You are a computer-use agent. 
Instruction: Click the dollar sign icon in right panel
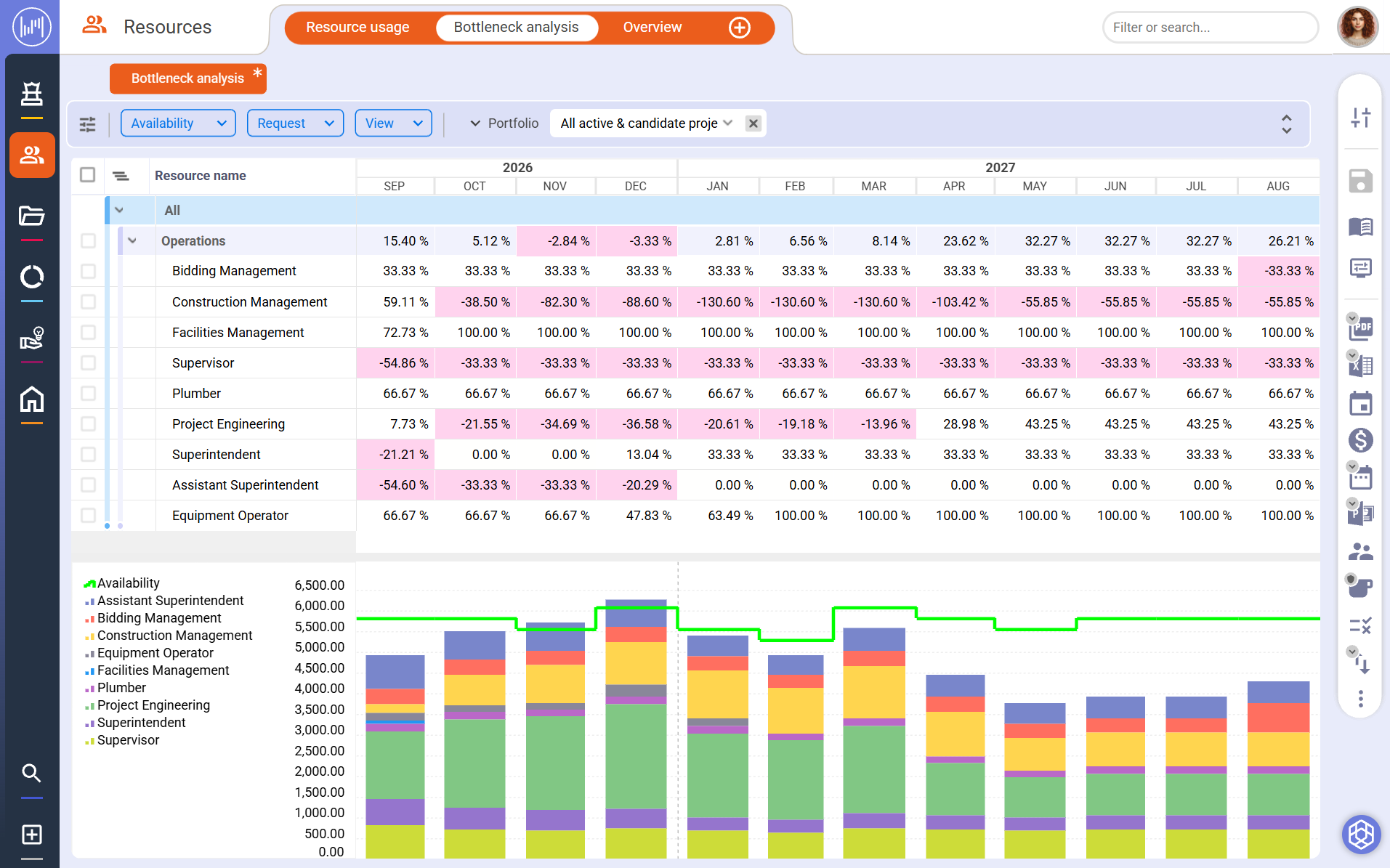click(1361, 440)
